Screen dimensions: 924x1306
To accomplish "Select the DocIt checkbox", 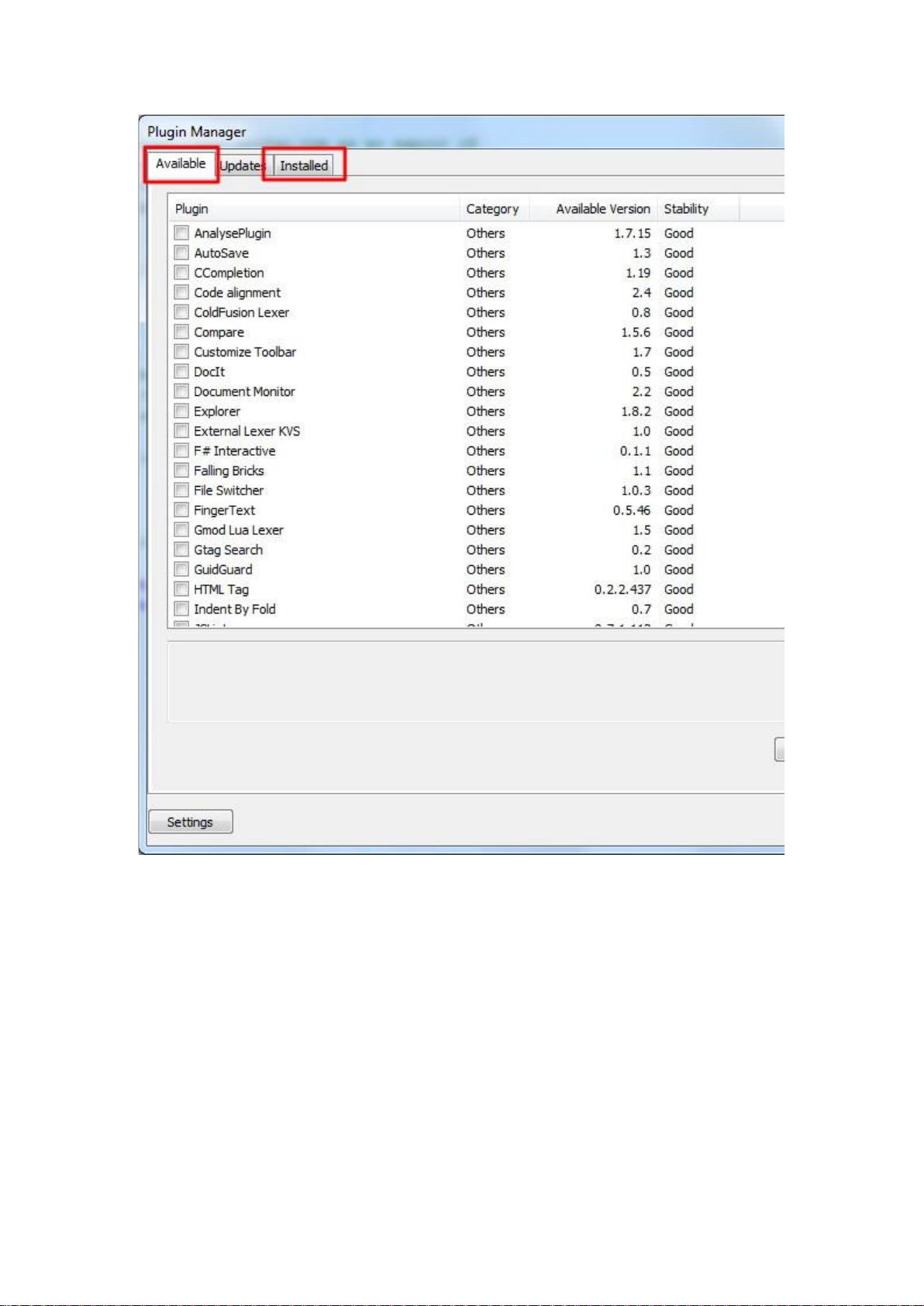I will 181,371.
